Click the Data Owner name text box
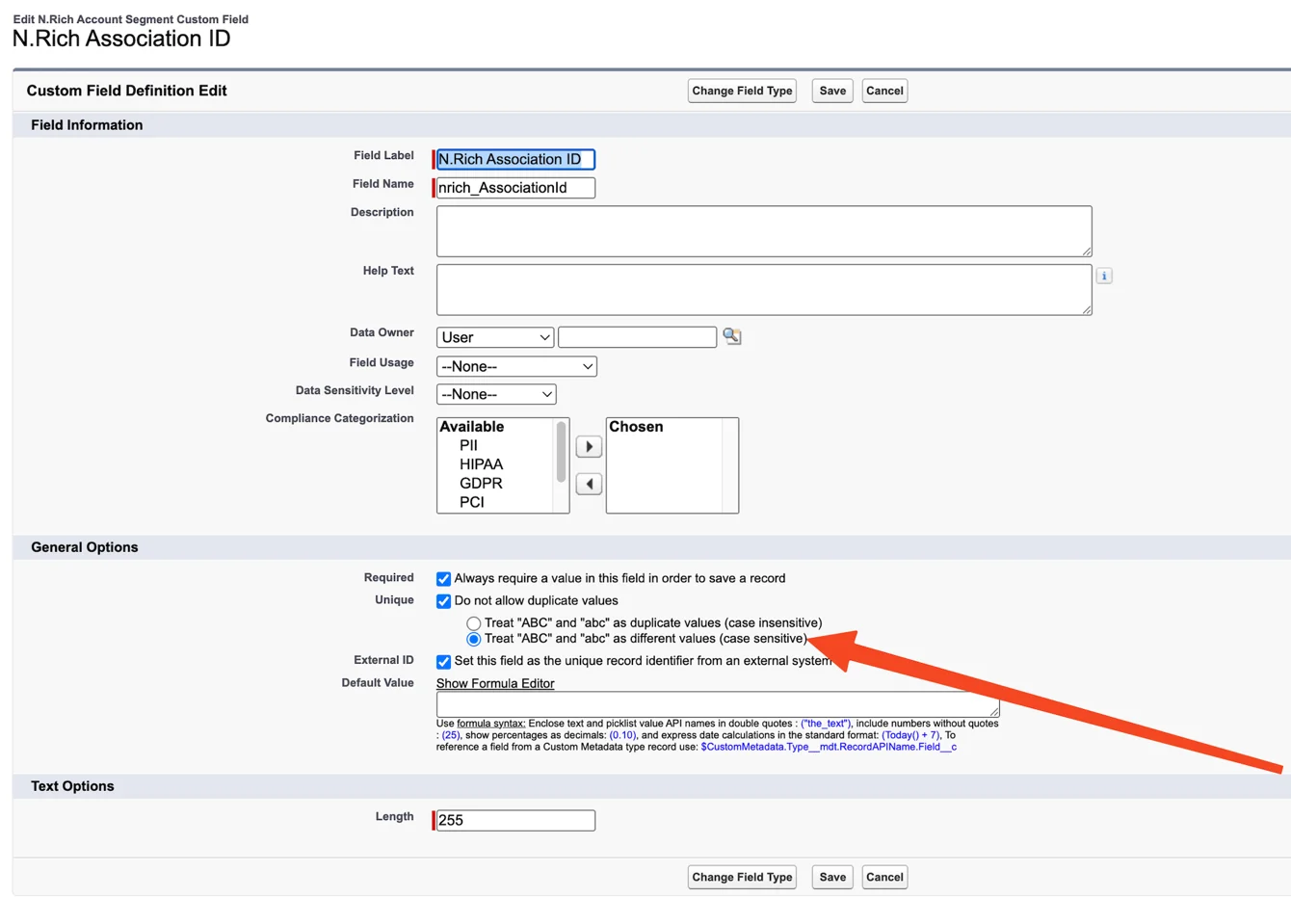Image resolution: width=1291 pixels, height=924 pixels. 638,337
